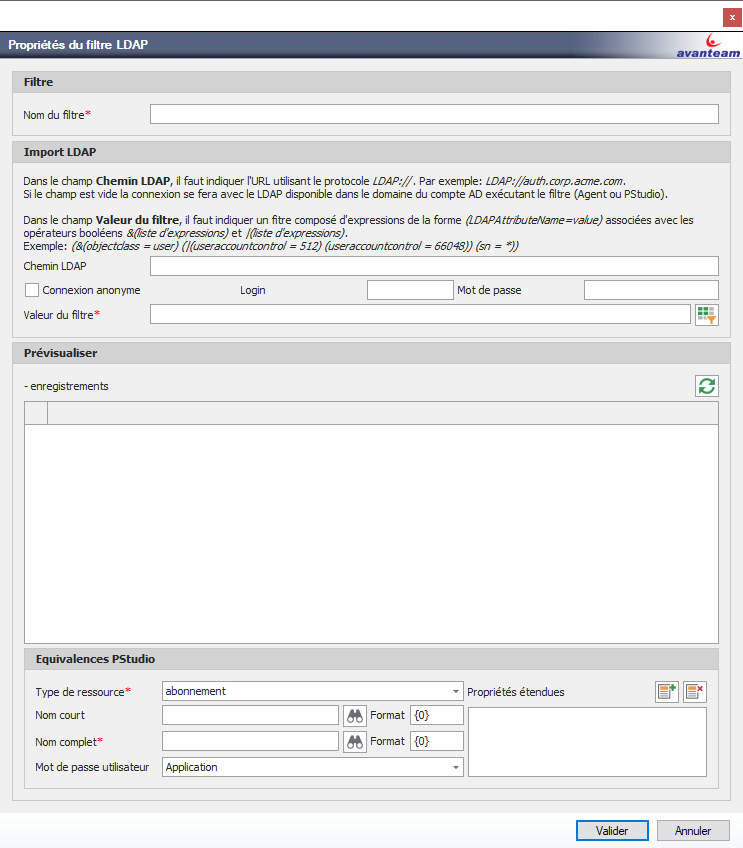
Task: Click the avanteam logo
Action: click(x=708, y=47)
